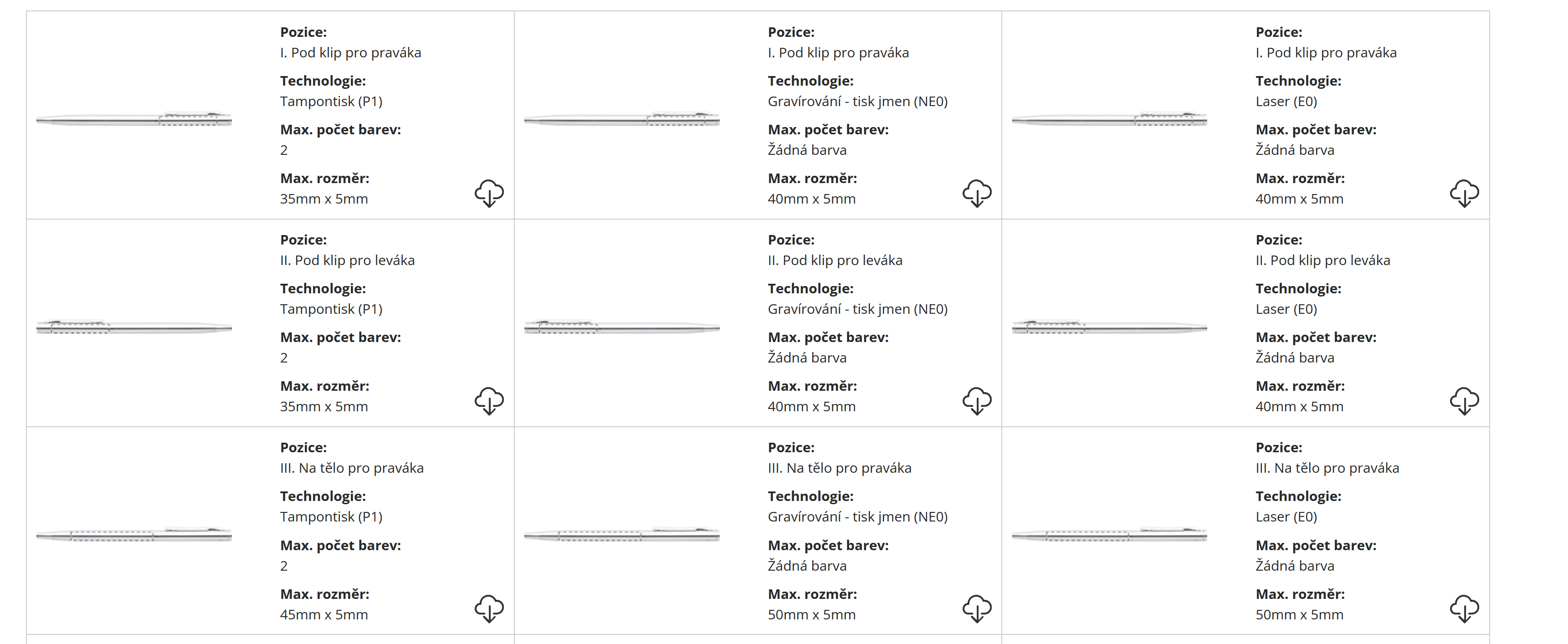Open pen image for Tampontisk position II

pyautogui.click(x=134, y=327)
